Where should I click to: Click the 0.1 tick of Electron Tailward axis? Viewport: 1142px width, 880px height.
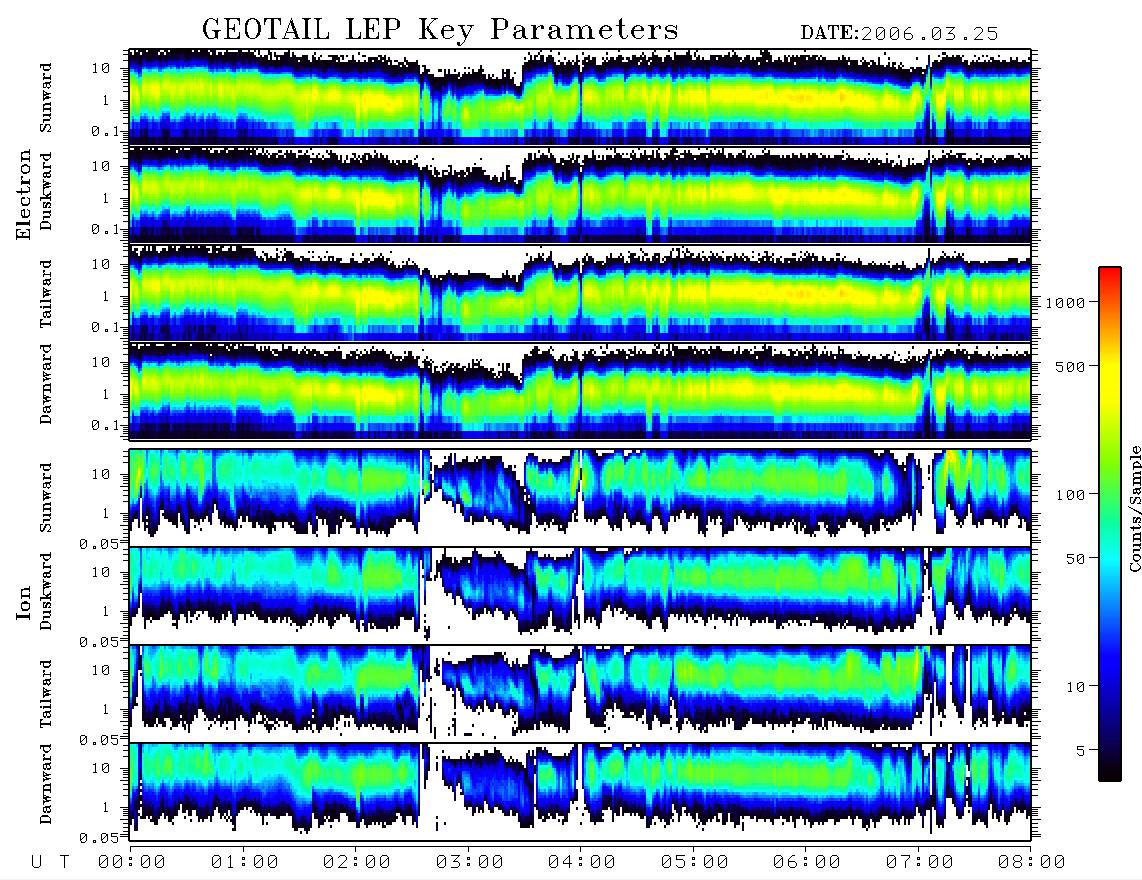[x=108, y=327]
